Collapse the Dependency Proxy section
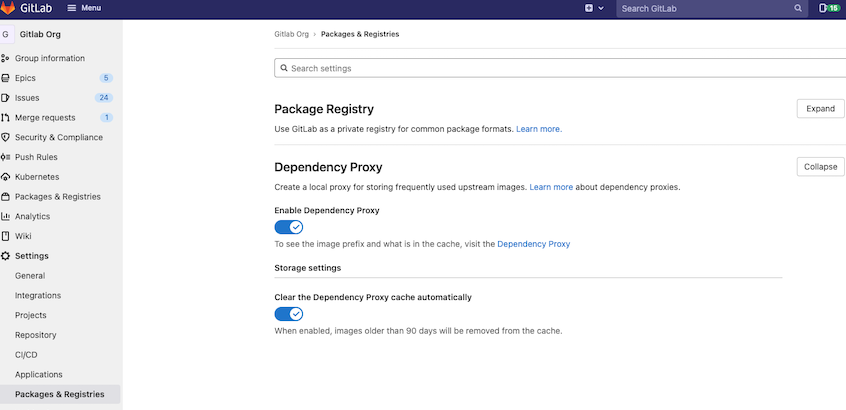 pos(821,167)
